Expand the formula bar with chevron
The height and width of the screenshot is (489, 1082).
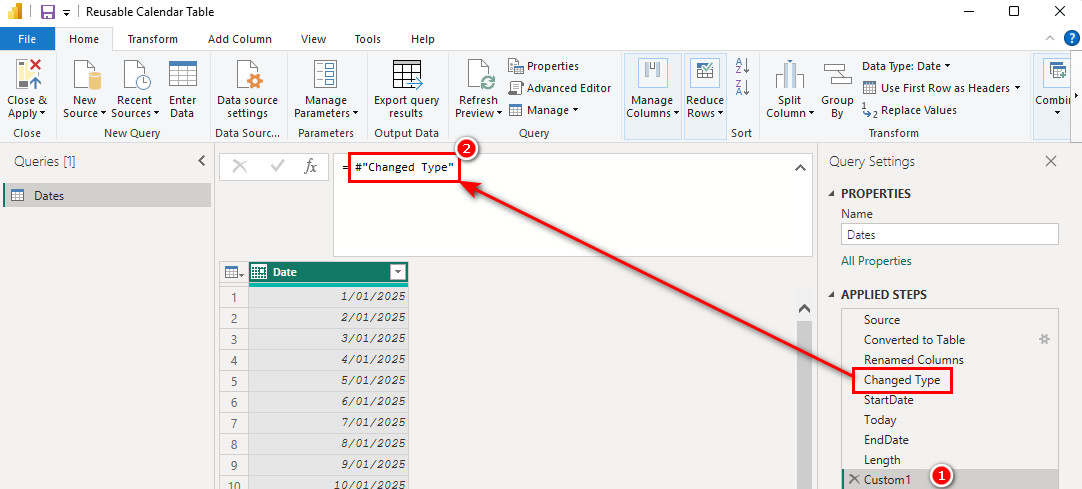coord(800,168)
